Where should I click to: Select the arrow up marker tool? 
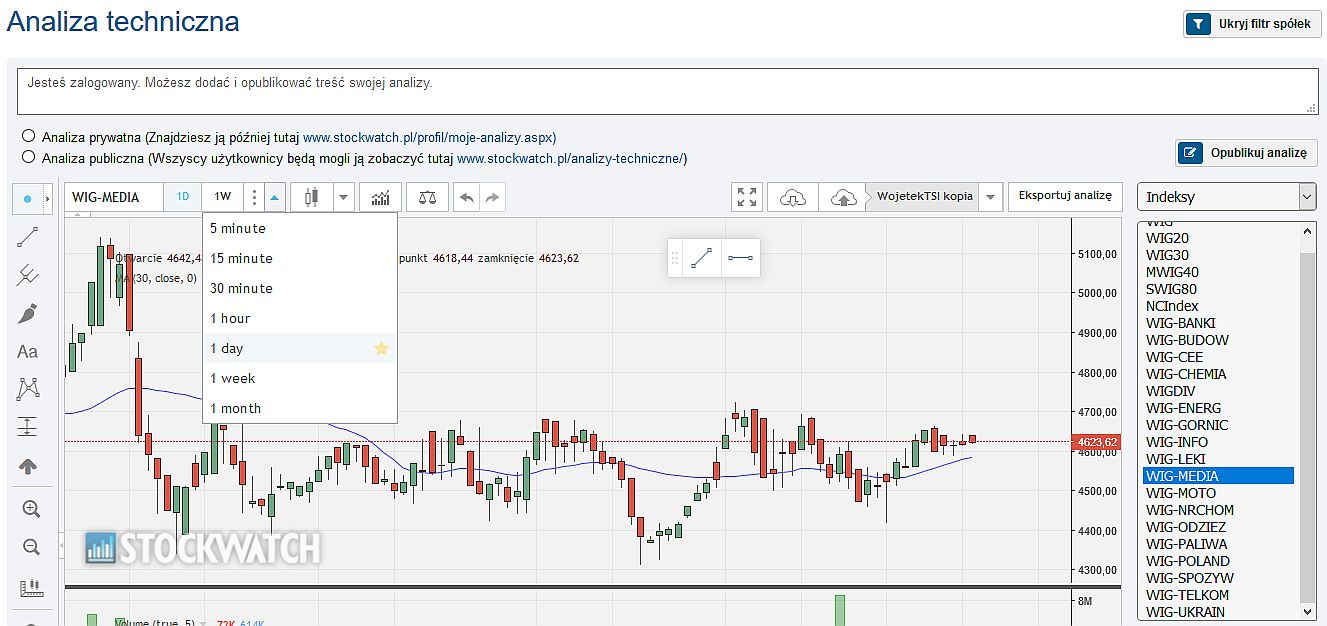pyautogui.click(x=28, y=466)
